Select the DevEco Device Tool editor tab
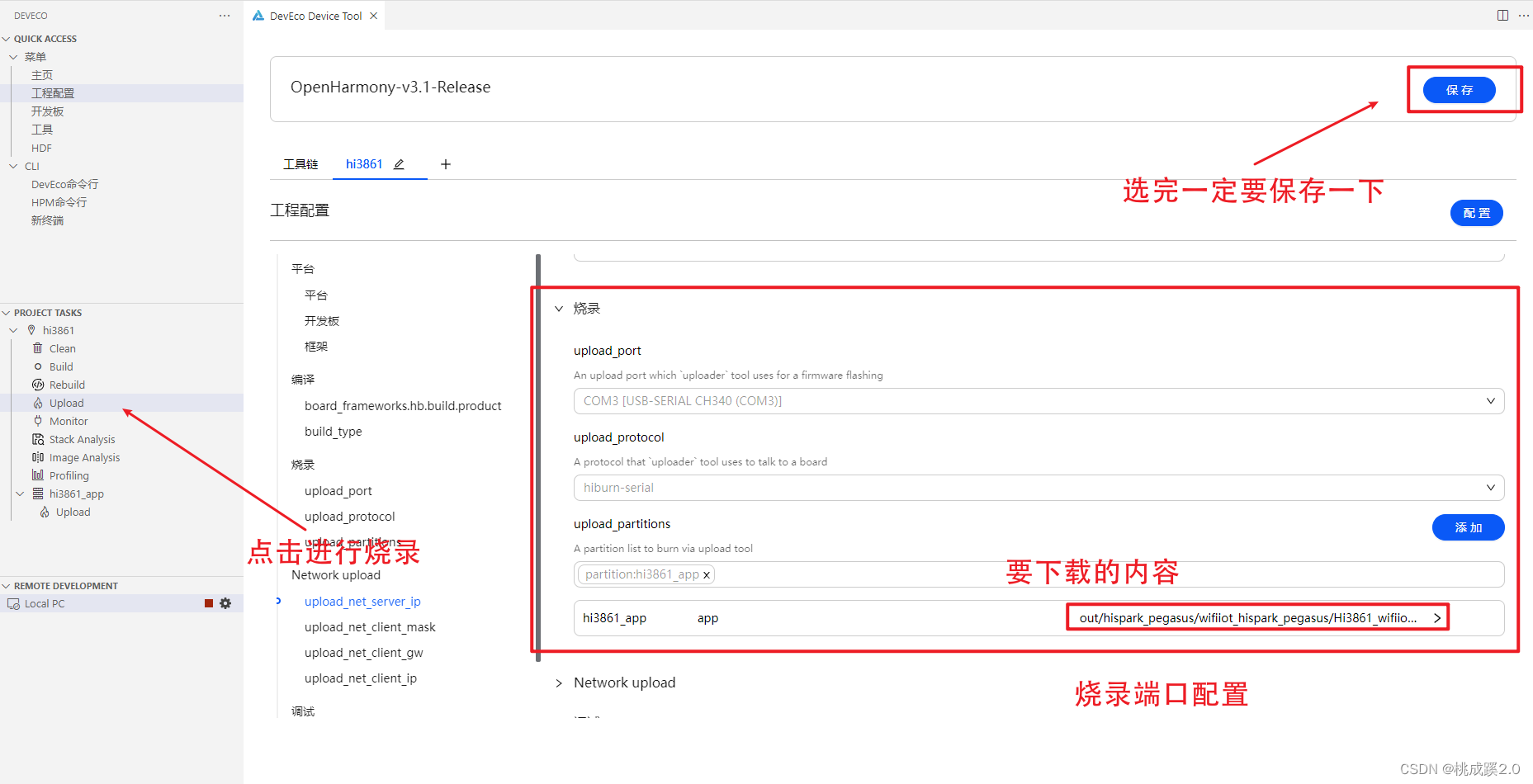 [315, 16]
